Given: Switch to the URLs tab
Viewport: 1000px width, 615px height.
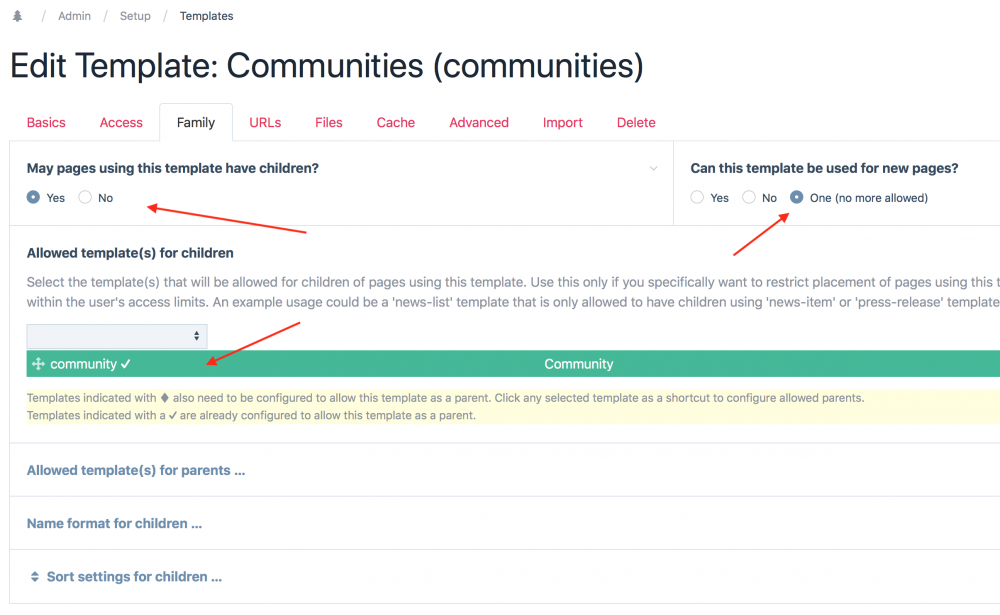Looking at the screenshot, I should tap(265, 123).
